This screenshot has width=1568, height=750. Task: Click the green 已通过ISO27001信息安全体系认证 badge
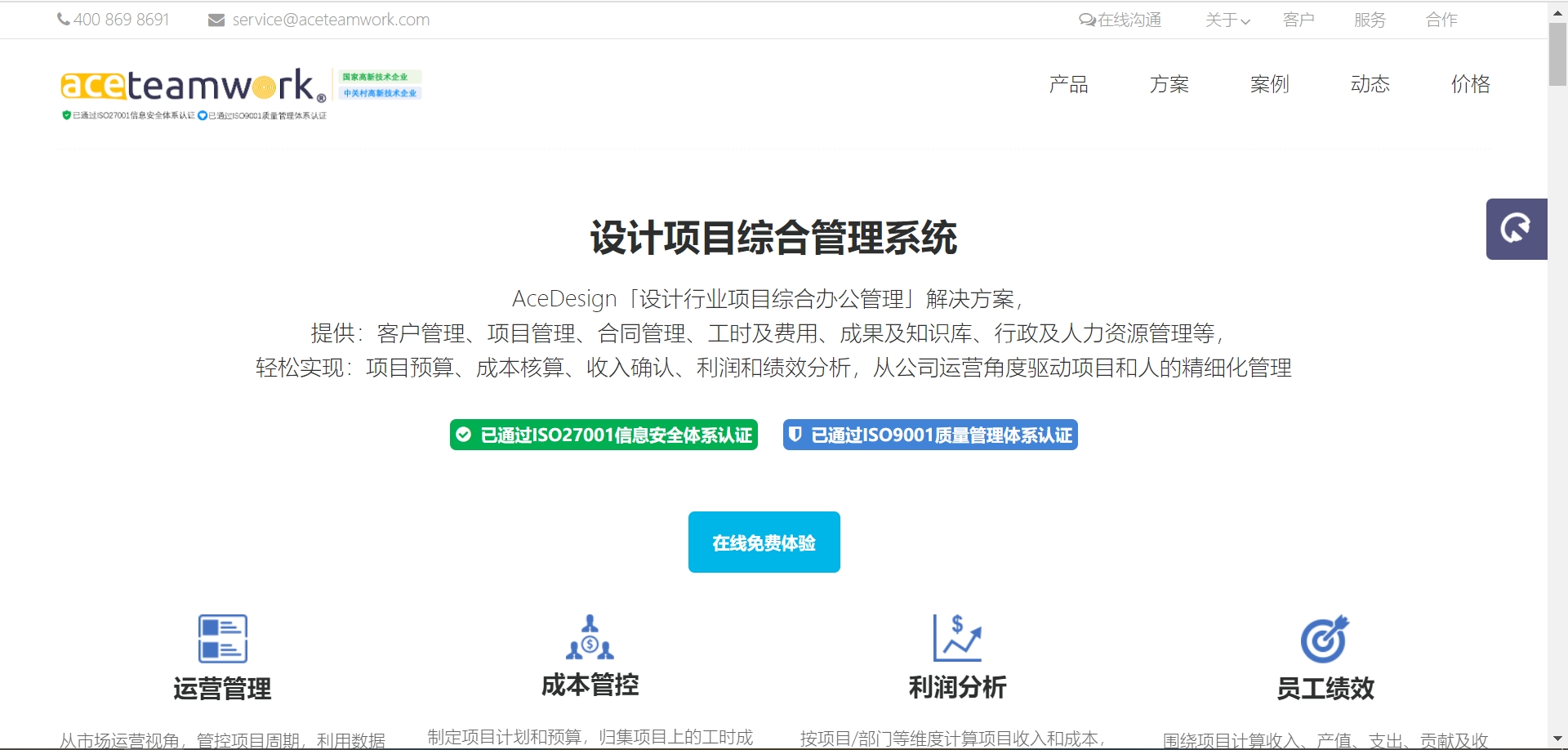[x=604, y=435]
